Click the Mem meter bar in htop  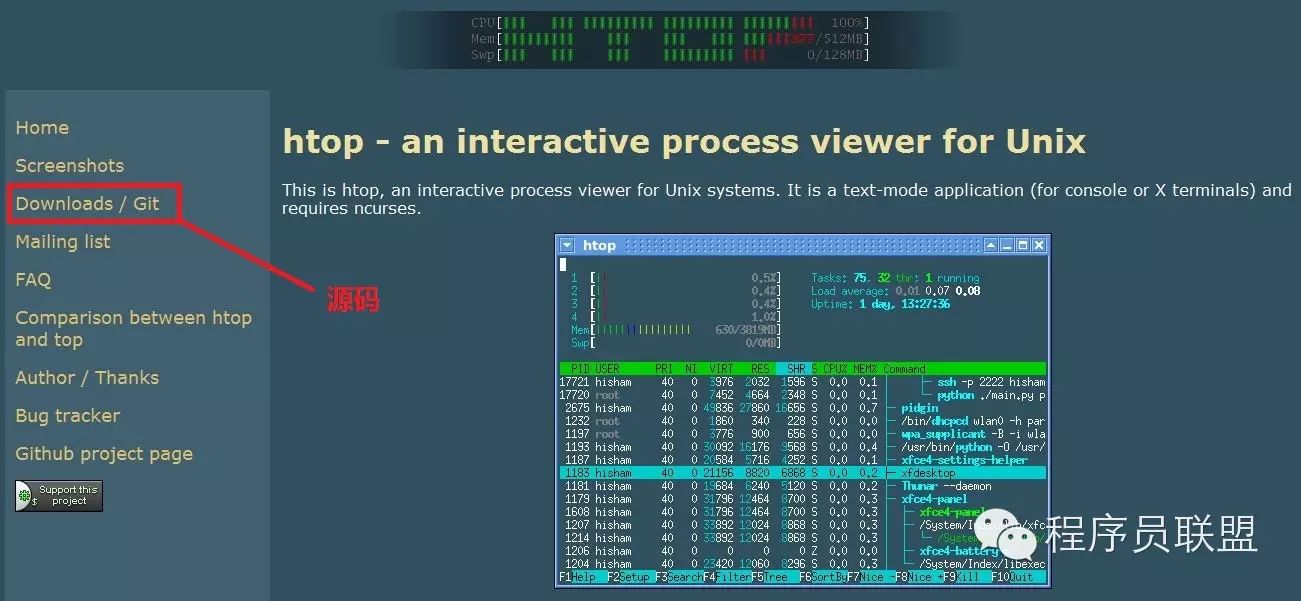[x=676, y=330]
